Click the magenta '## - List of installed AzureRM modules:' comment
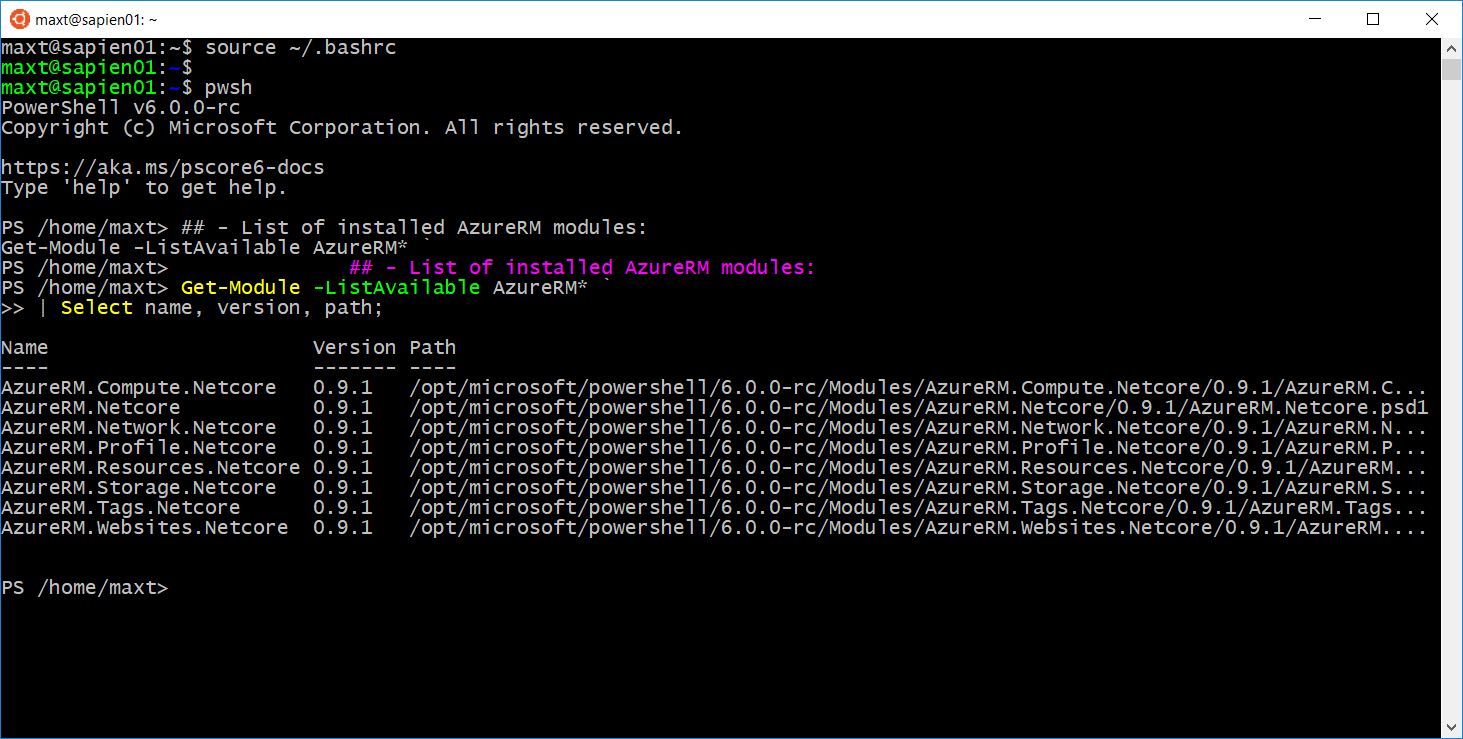Image resolution: width=1463 pixels, height=739 pixels. tap(582, 268)
